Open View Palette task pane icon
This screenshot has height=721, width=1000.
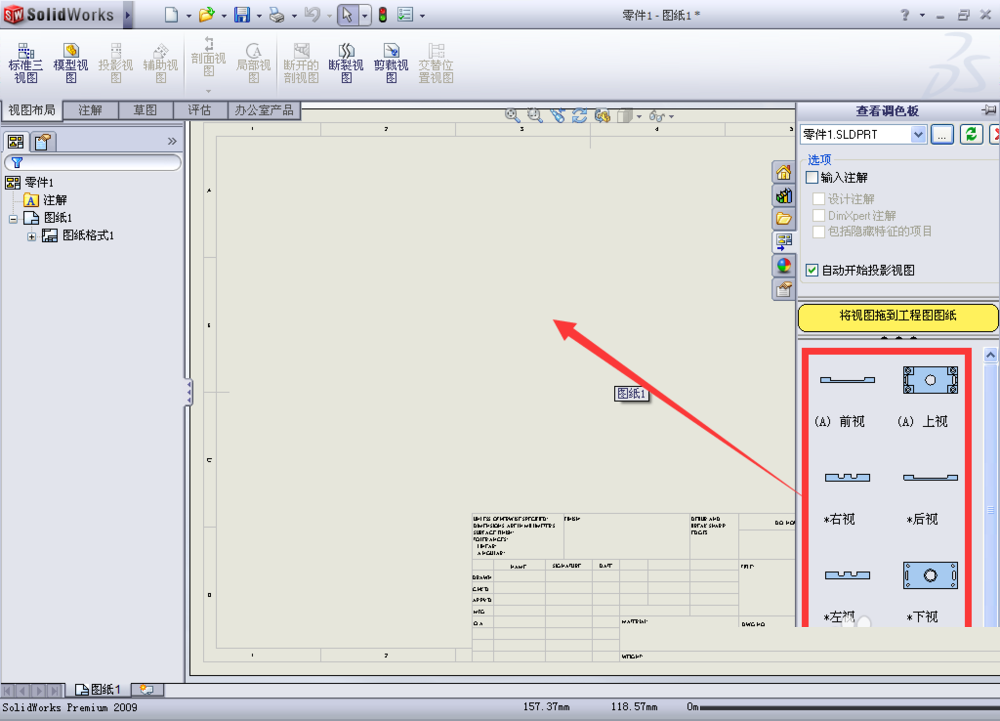(784, 242)
